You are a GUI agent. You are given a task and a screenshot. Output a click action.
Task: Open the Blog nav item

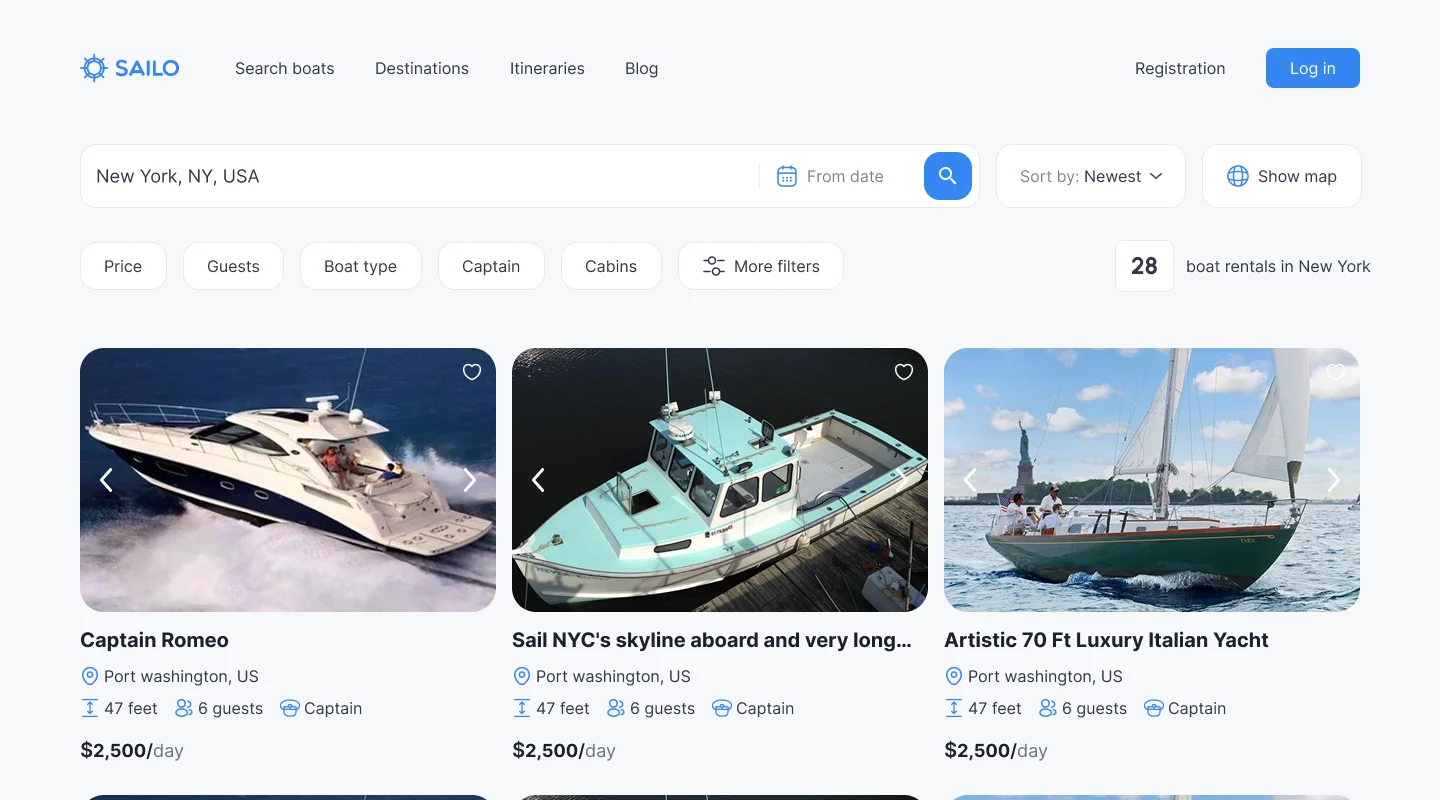point(642,68)
